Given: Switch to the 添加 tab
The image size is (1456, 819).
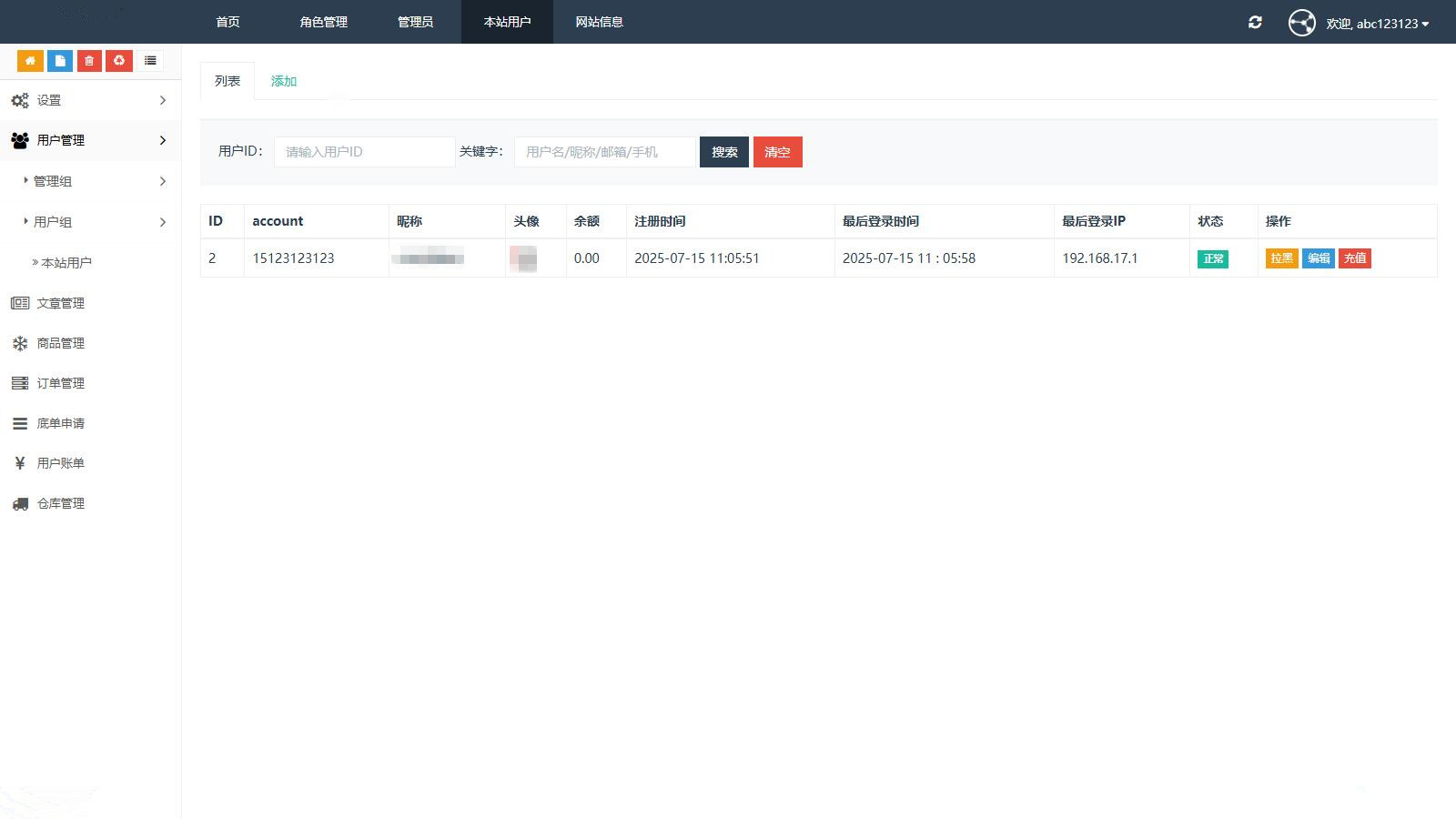Looking at the screenshot, I should coord(284,81).
